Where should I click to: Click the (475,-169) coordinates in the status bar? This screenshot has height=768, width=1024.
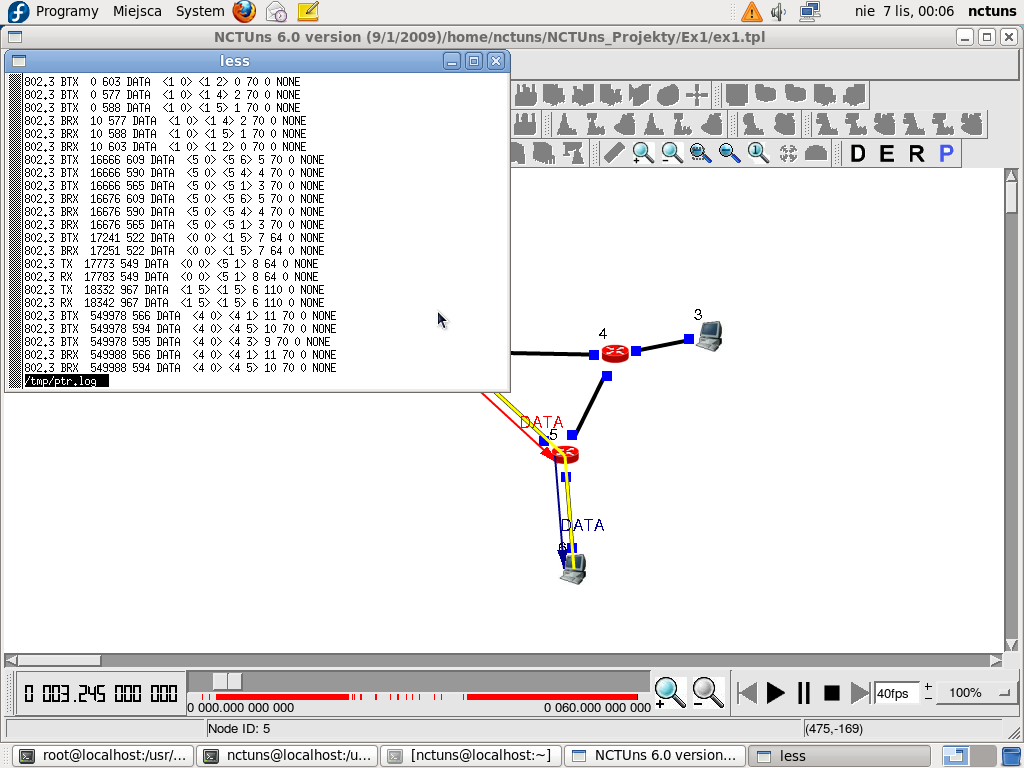[x=834, y=728]
